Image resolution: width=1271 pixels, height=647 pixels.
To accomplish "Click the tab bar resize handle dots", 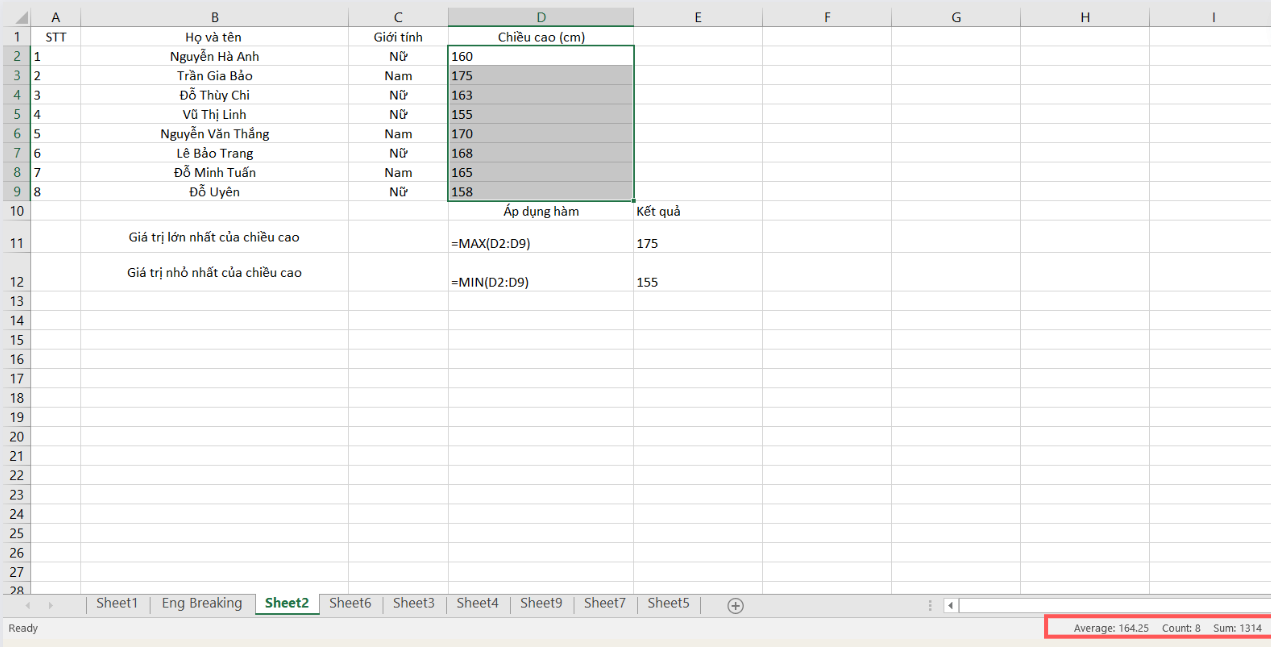I will tap(930, 605).
